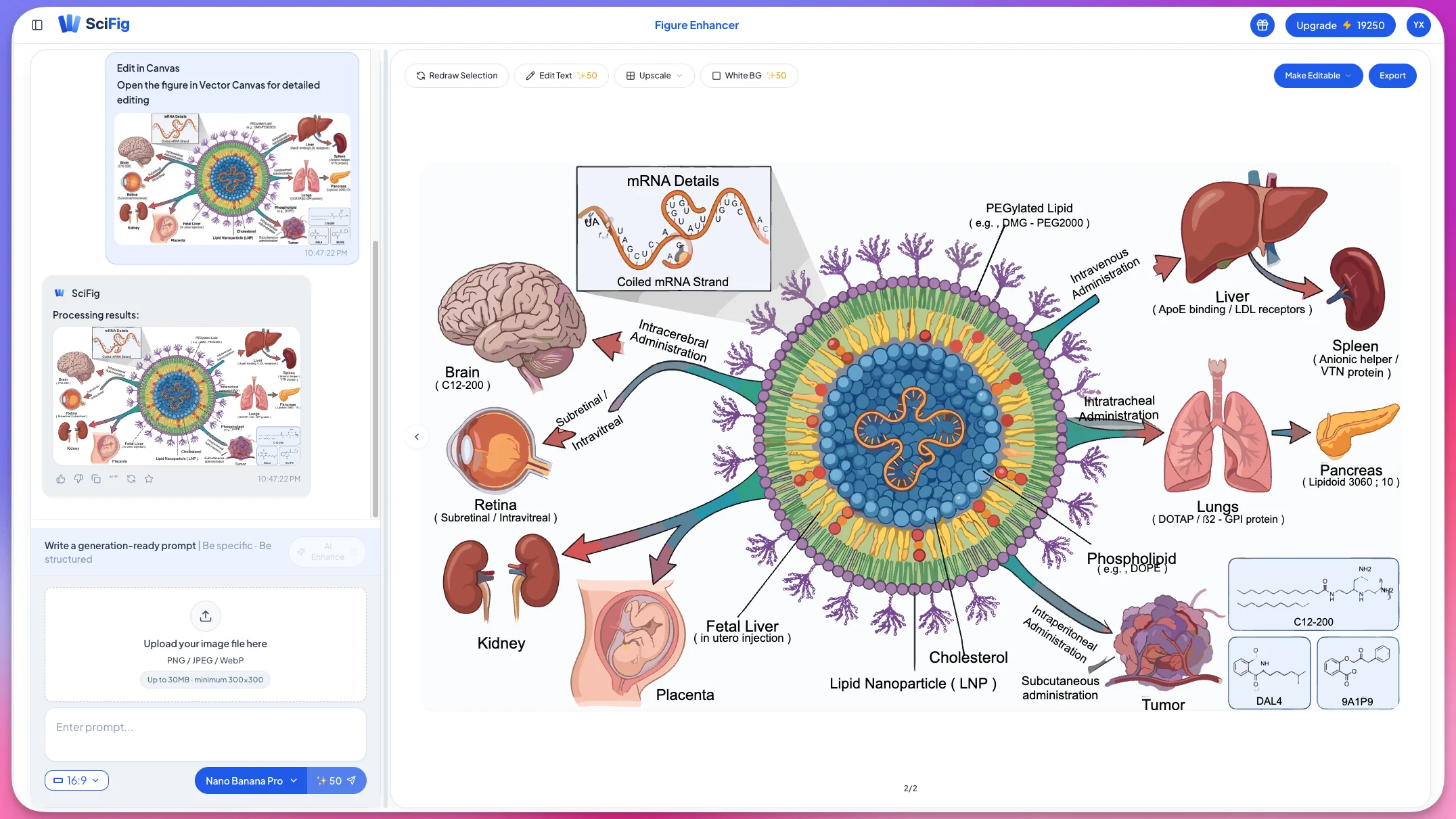Viewport: 1456px width, 819px height.
Task: Regenerate the processing result
Action: coord(131,478)
